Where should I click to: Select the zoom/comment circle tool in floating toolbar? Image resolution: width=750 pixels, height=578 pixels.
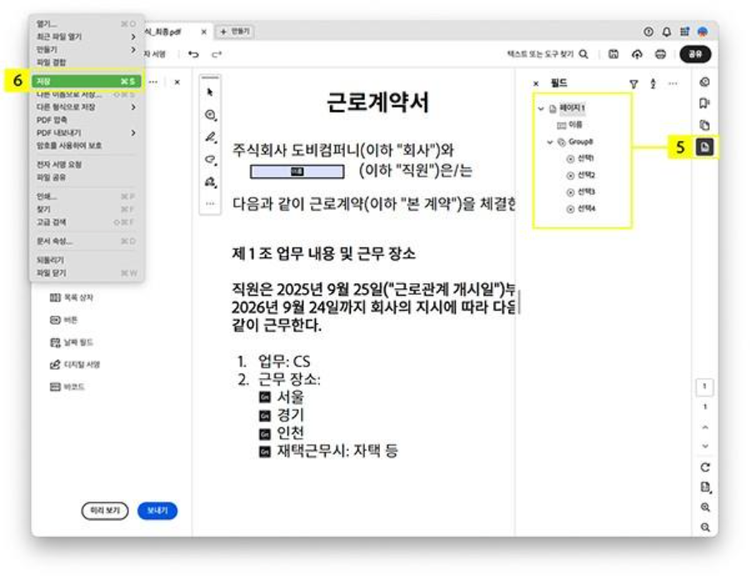[210, 115]
